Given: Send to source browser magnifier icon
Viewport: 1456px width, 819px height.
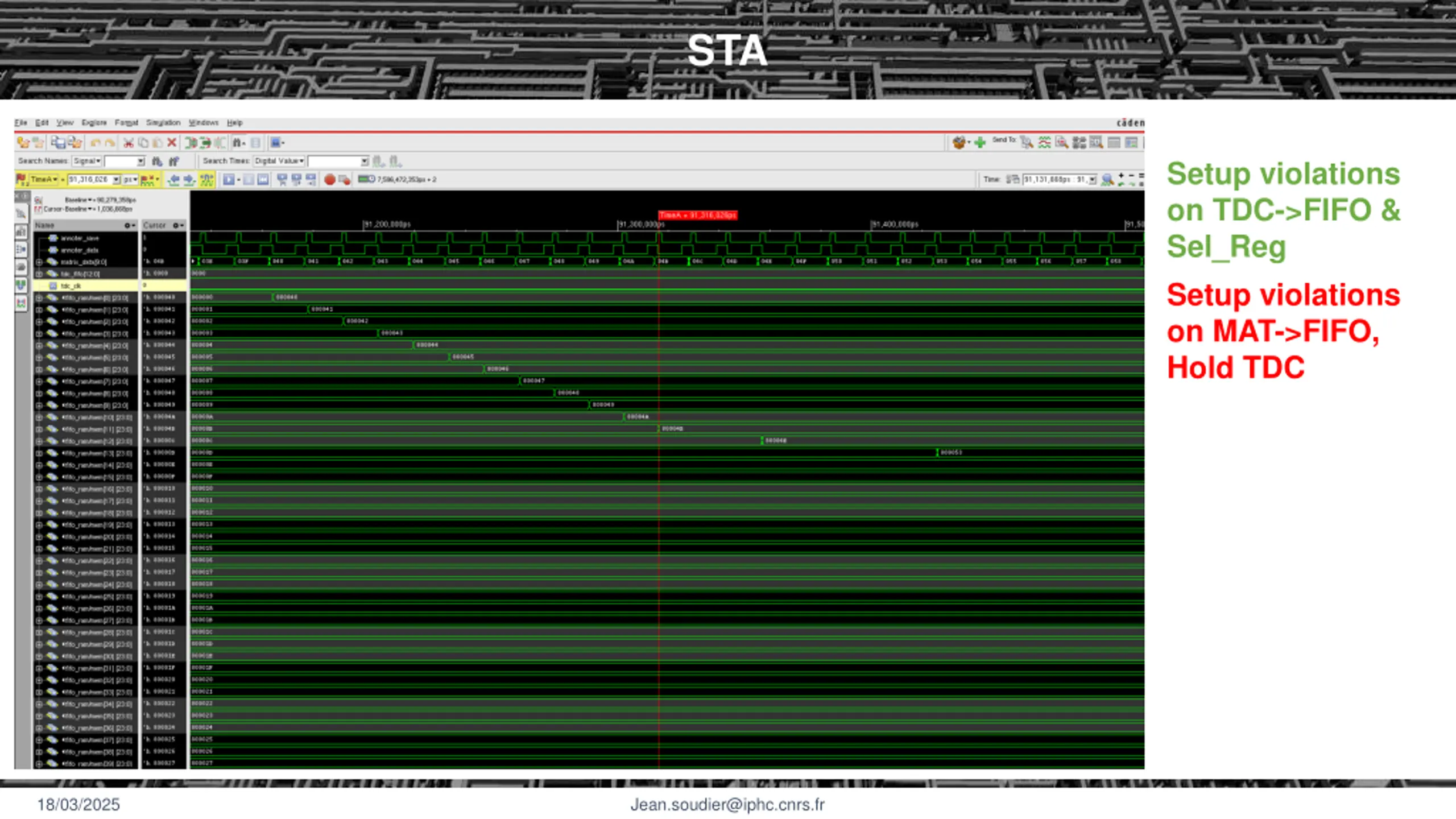Looking at the screenshot, I should coord(1061,143).
